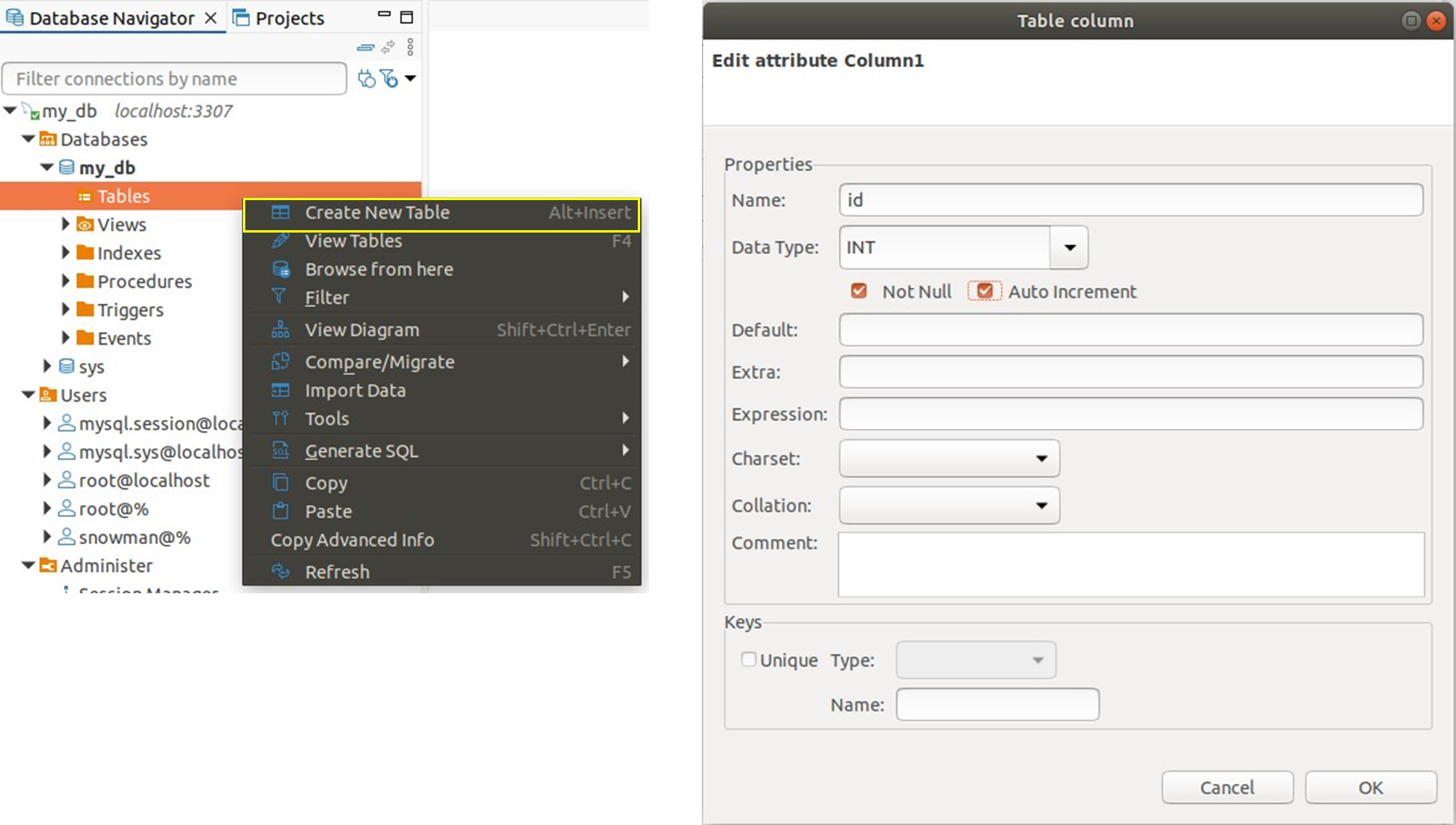Open the Tools submenu
The height and width of the screenshot is (825, 1456).
[x=442, y=419]
